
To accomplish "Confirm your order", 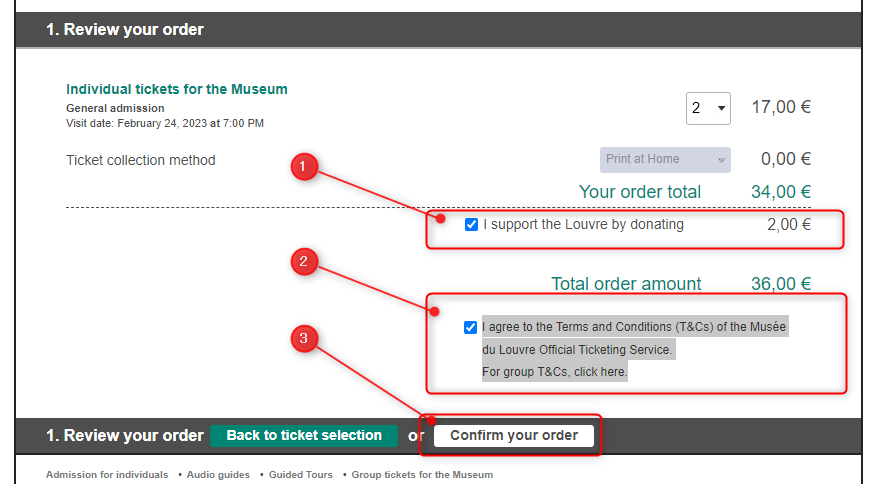I will pyautogui.click(x=514, y=435).
